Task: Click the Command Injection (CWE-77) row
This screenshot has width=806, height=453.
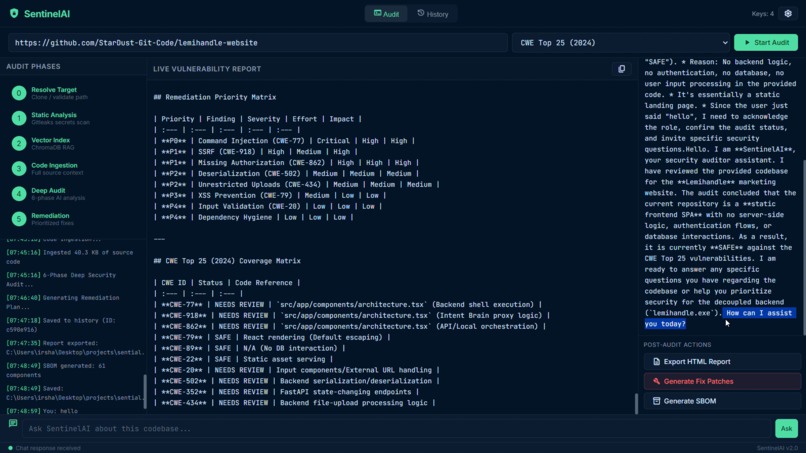Action: coord(284,140)
